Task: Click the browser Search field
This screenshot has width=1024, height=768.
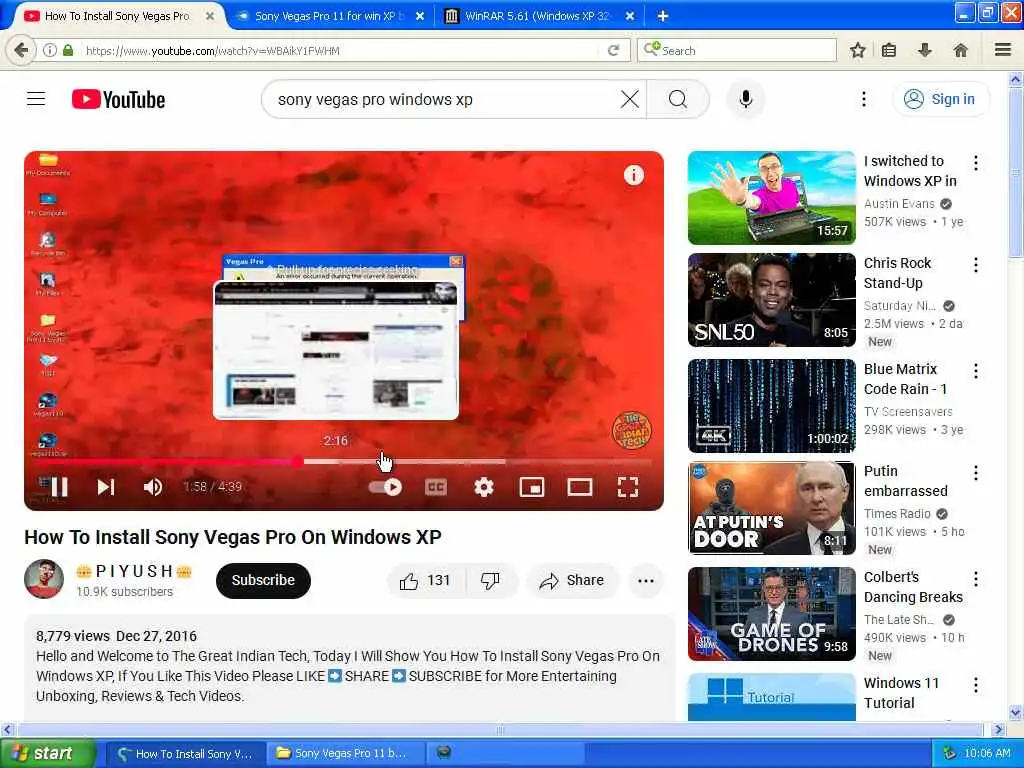Action: (737, 50)
